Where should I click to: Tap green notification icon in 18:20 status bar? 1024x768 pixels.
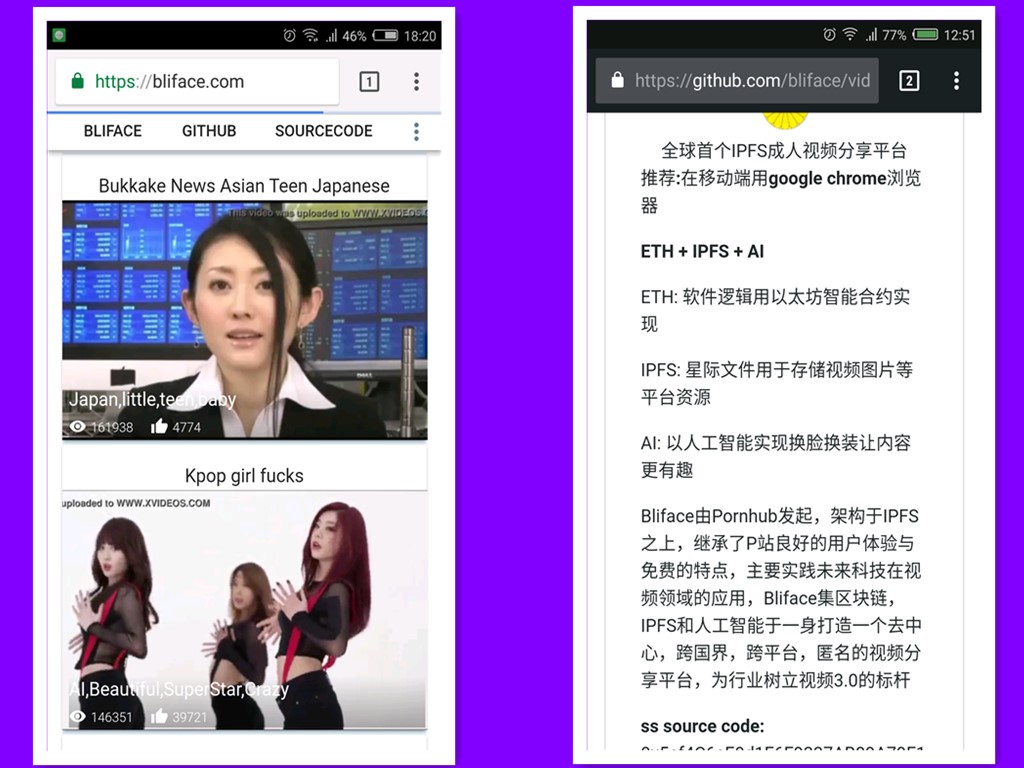click(x=59, y=35)
